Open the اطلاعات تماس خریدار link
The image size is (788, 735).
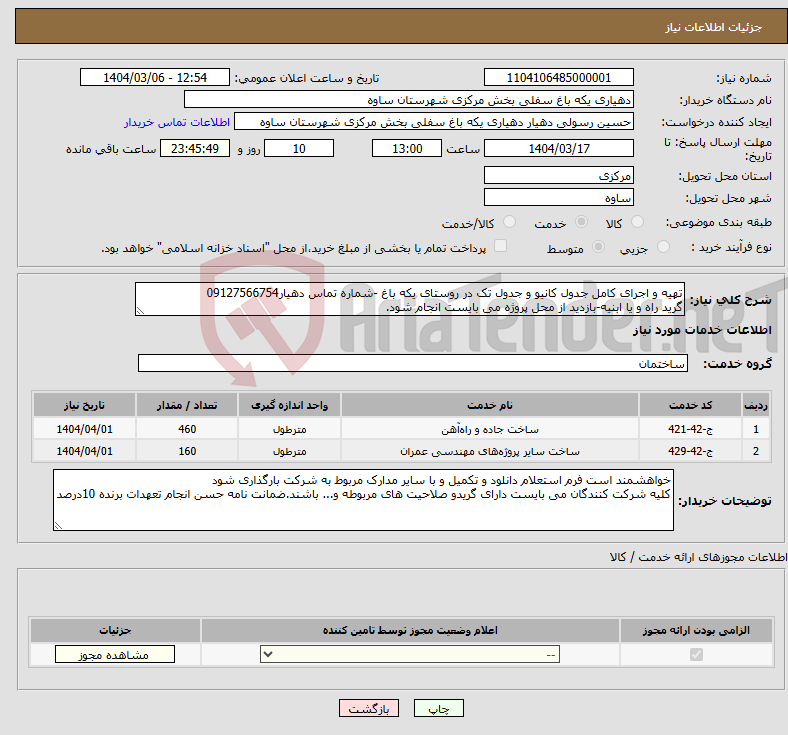177,122
